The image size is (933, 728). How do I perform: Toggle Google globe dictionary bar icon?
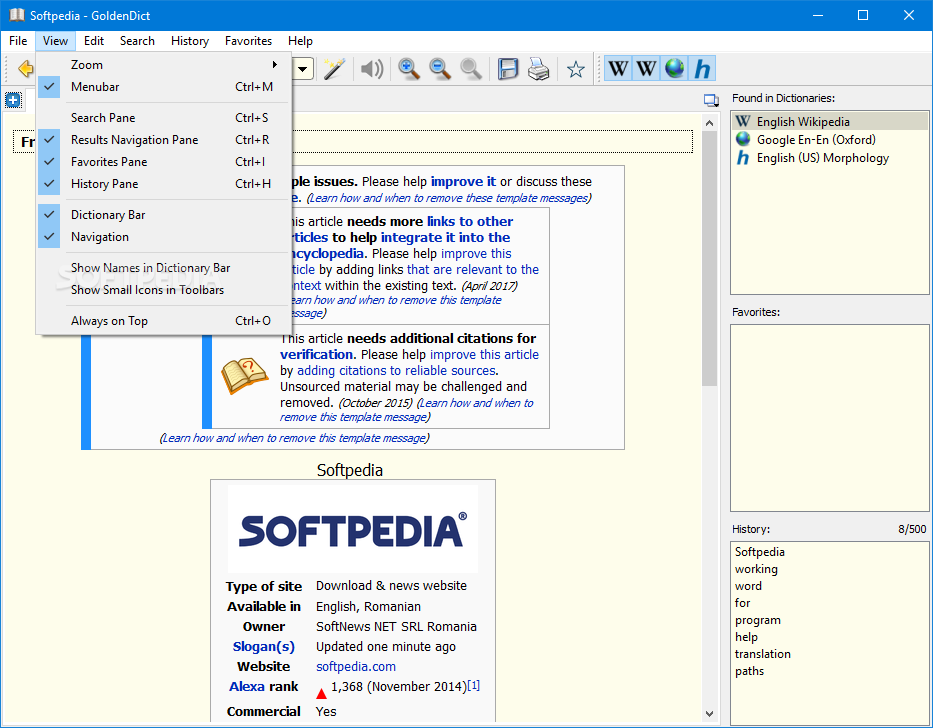[674, 68]
